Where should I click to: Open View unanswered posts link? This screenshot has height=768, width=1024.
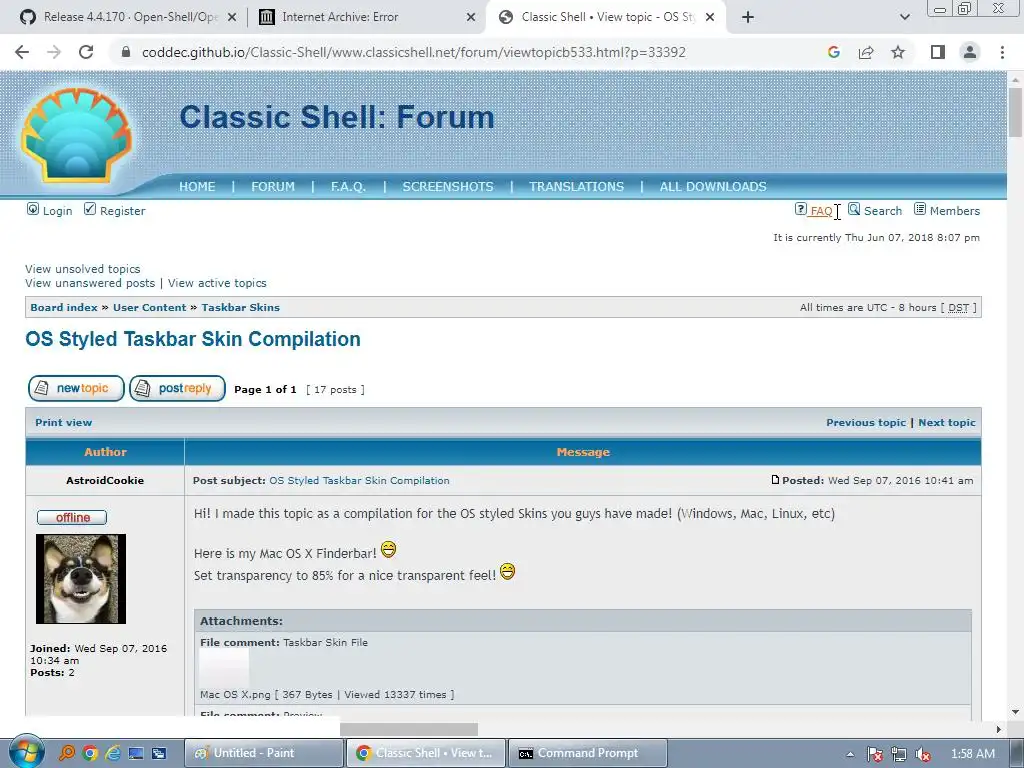tap(90, 283)
